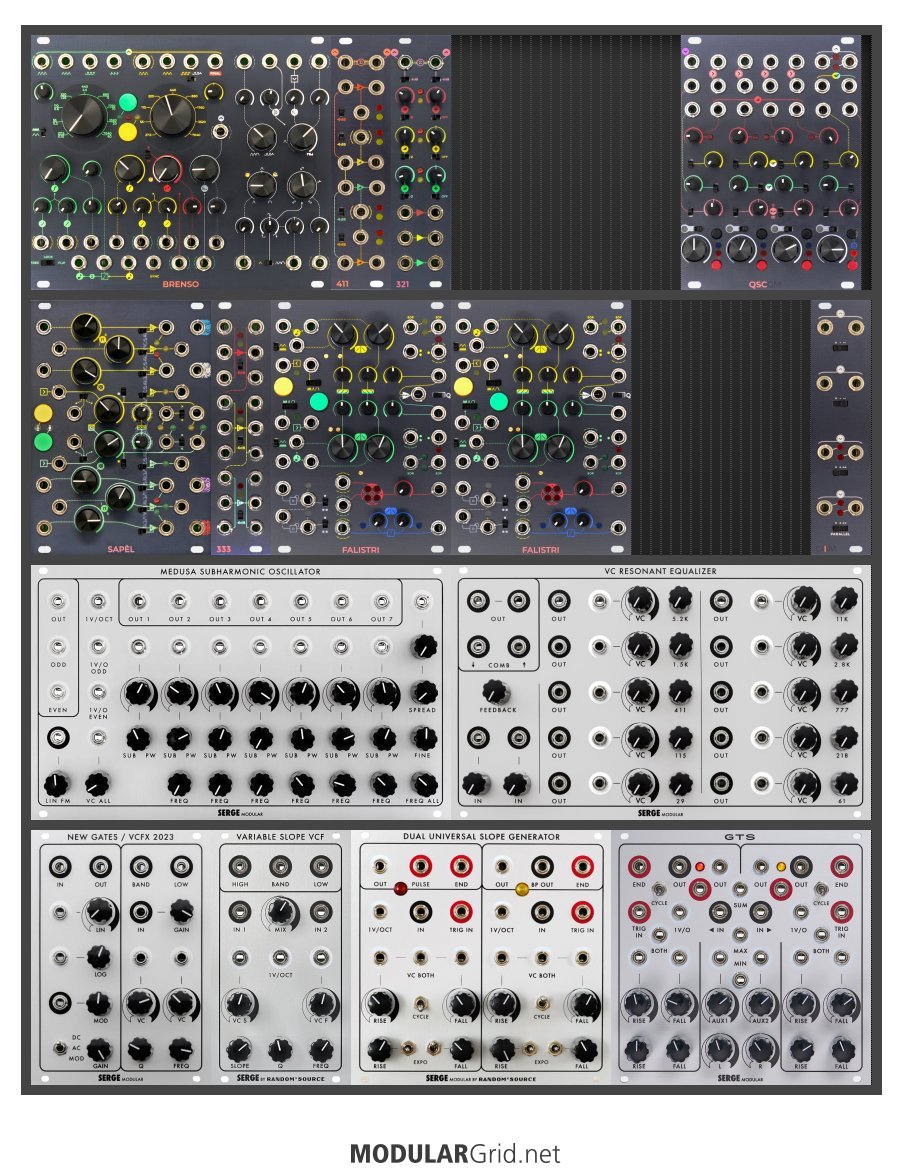Click the VC Resonant Equalizer title
The image size is (912, 1175).
pos(660,571)
